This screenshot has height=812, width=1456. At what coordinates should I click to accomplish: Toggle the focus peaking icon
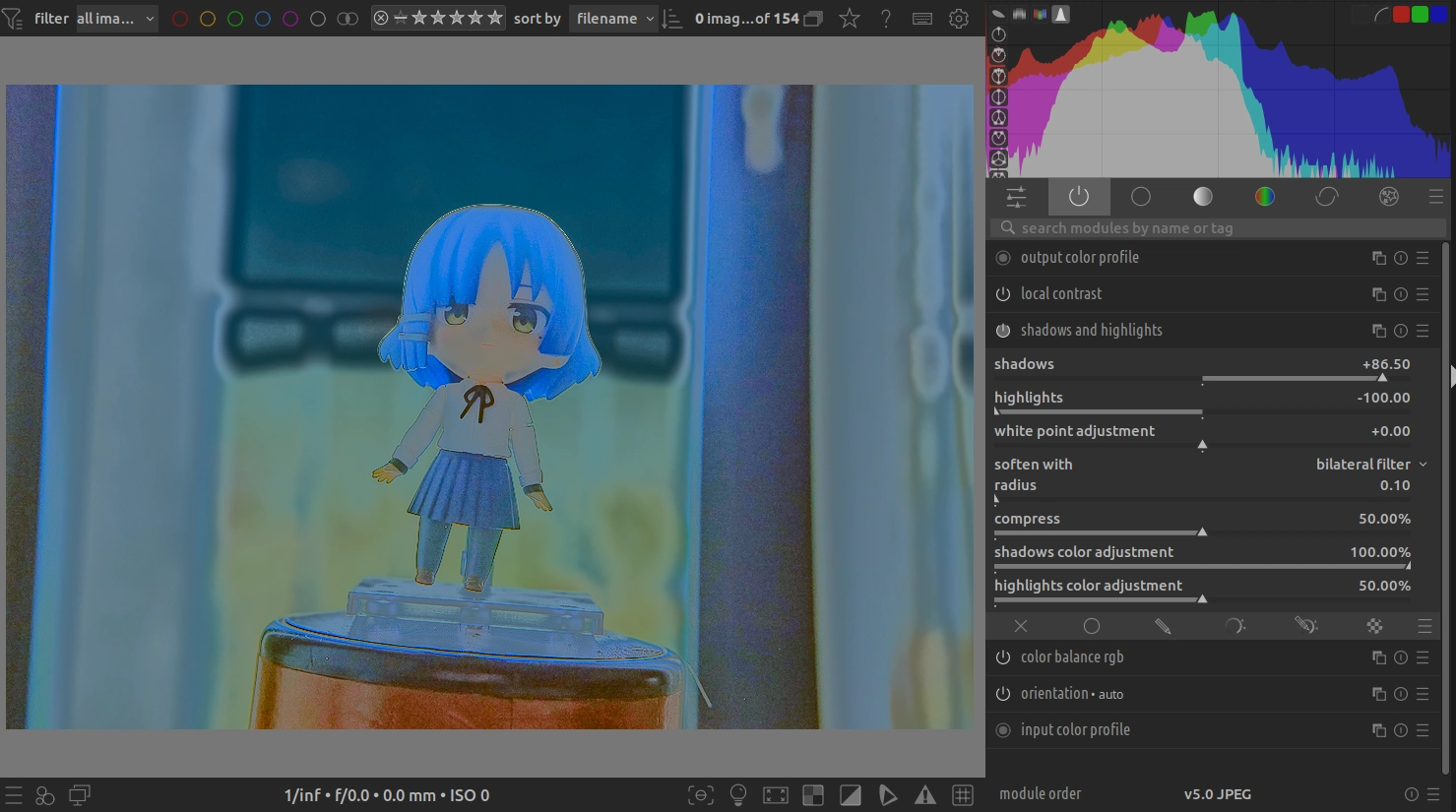tap(701, 795)
